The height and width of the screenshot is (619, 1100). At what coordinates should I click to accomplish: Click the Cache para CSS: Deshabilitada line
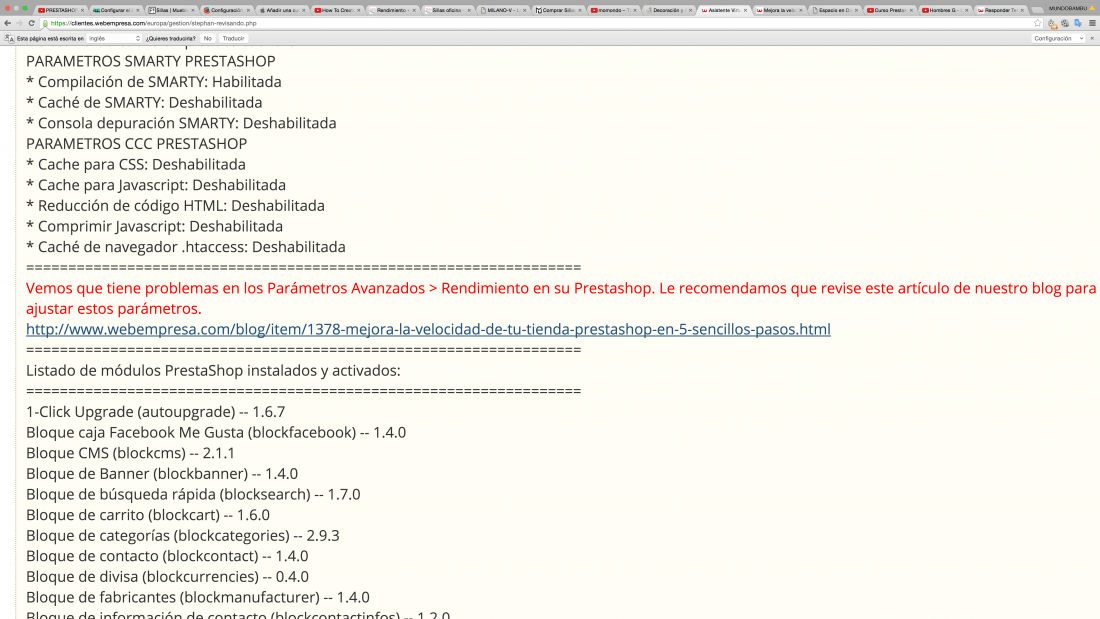136,164
